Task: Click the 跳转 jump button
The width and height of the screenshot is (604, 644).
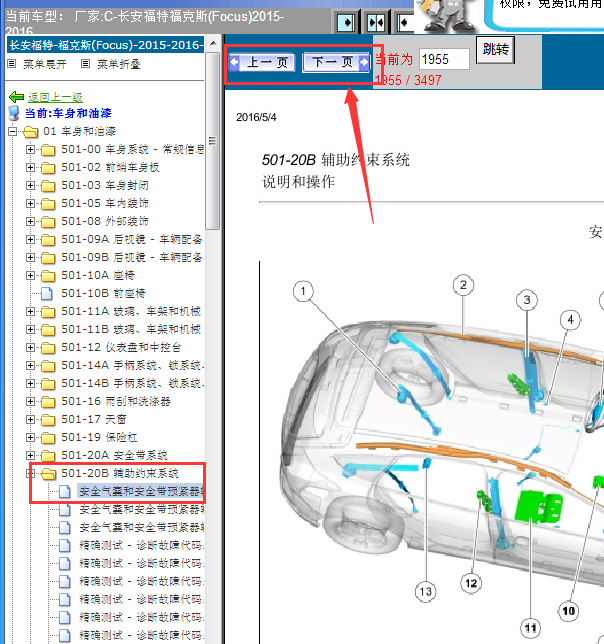Action: coord(495,50)
